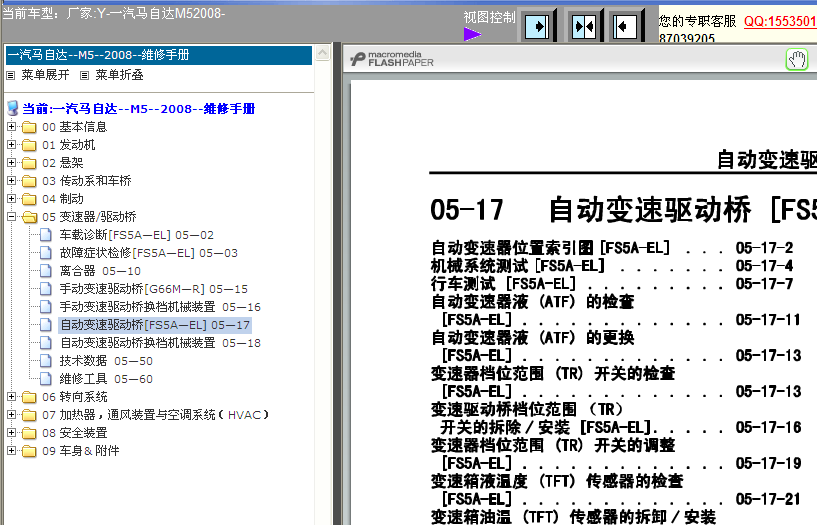
Task: Click the 当前:一汽马自达--M5--2008--维修手册 root link
Action: coord(139,109)
